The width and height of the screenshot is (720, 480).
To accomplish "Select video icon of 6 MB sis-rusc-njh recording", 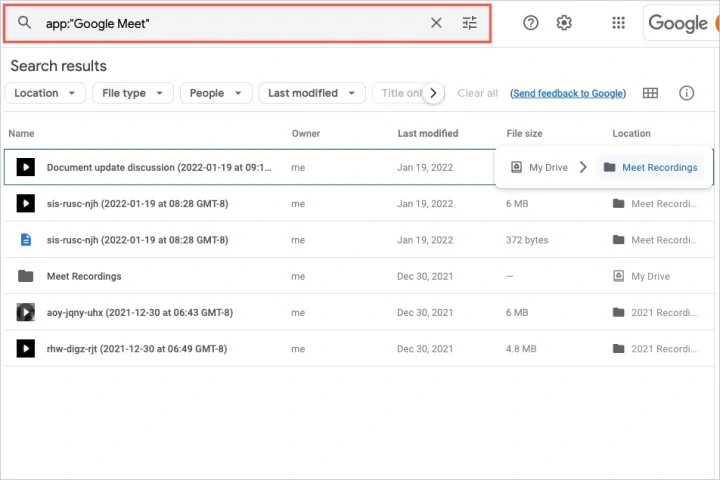I will tap(26, 203).
